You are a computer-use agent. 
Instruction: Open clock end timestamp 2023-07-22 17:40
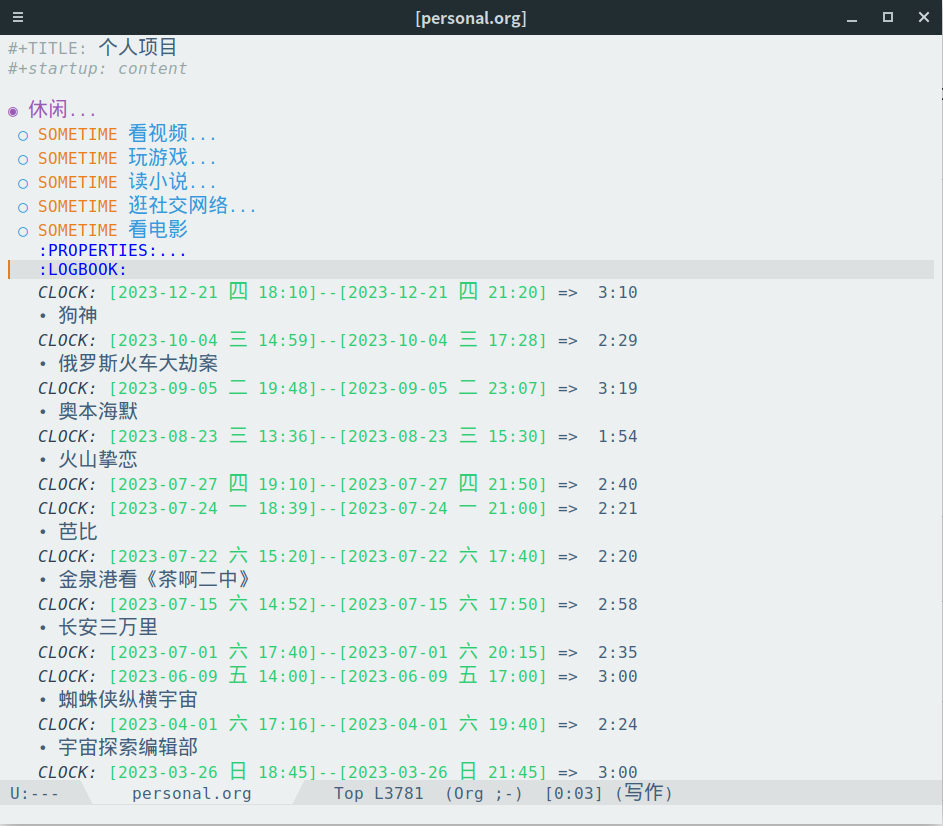443,557
